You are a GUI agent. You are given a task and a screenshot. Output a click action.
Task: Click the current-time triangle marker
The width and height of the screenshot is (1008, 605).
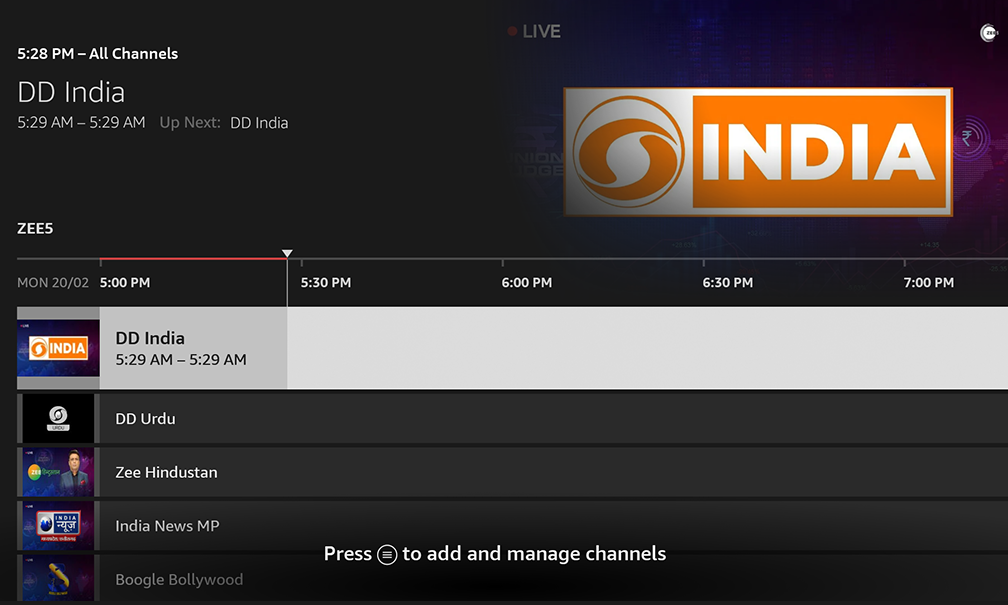click(287, 253)
